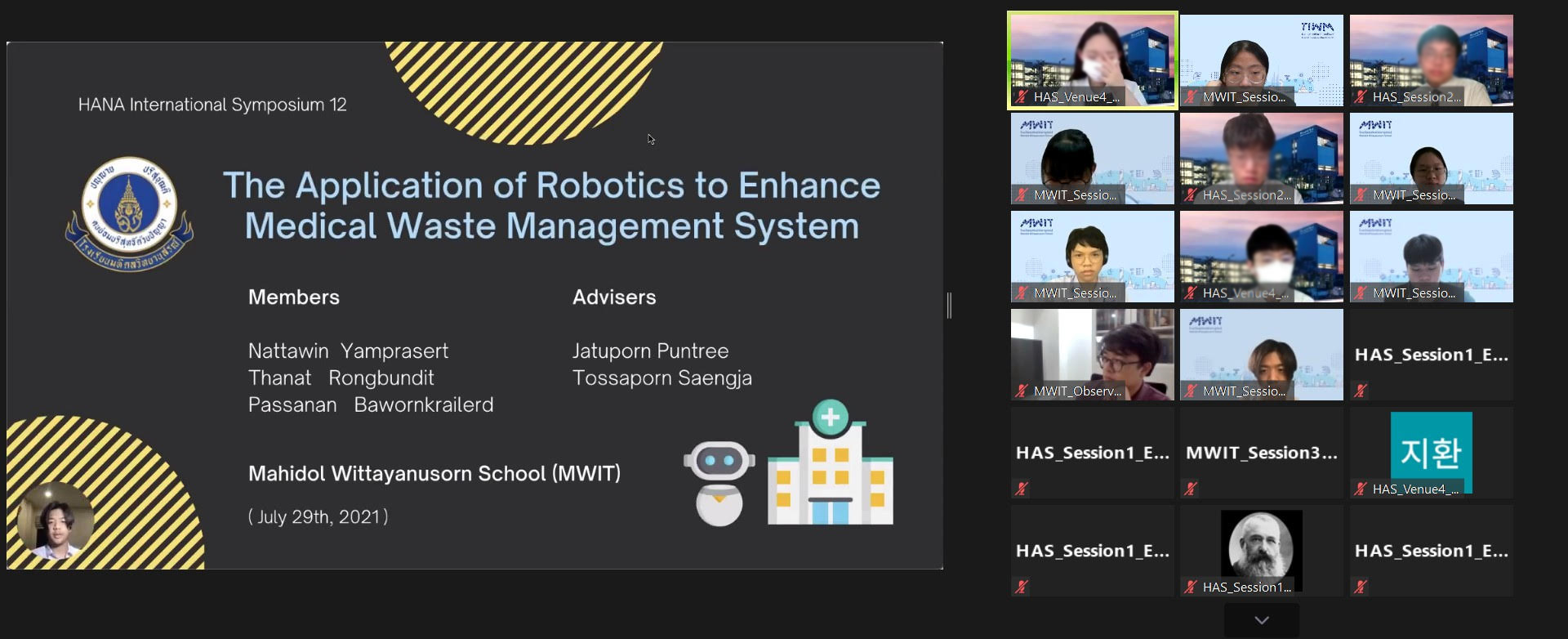This screenshot has height=639, width=1568.
Task: Click adviser name 'Jatuporn Puntree'
Action: point(651,351)
